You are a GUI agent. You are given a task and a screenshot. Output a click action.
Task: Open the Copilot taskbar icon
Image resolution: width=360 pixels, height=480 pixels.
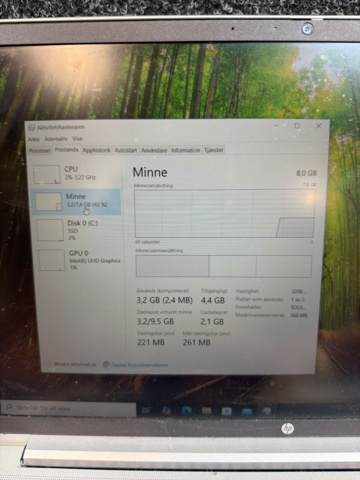point(166,410)
